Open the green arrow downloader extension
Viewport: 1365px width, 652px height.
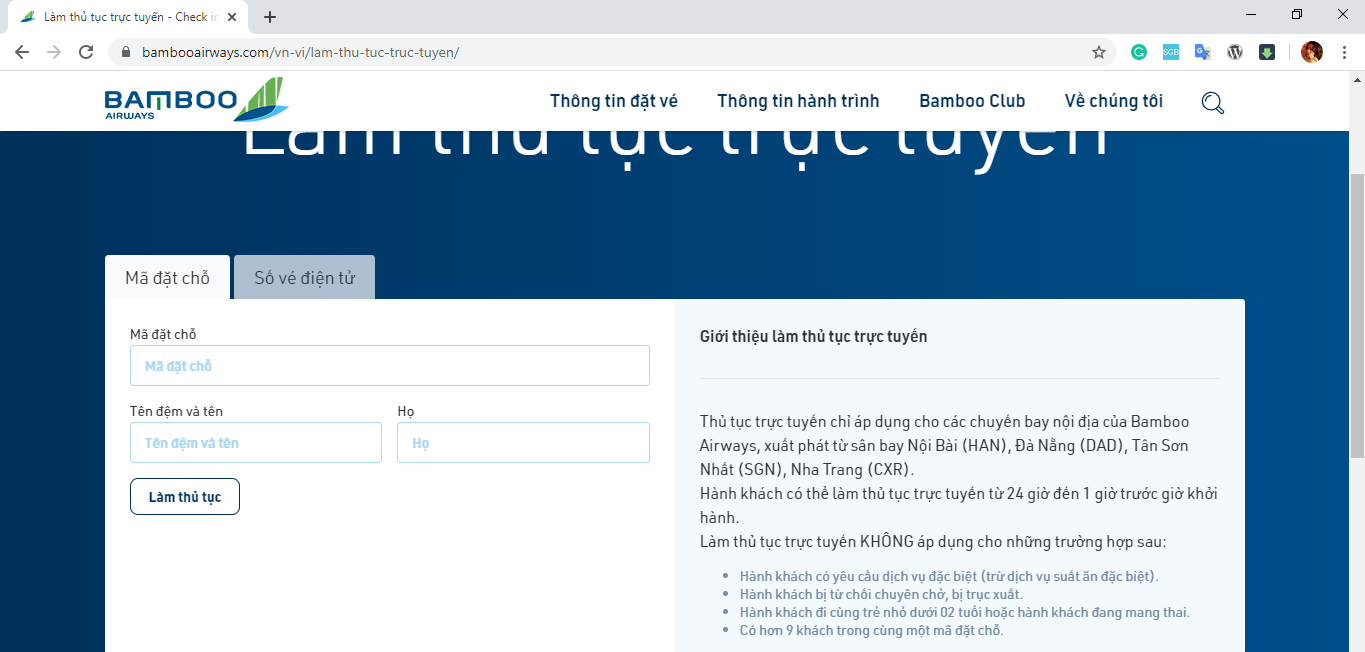pos(1267,52)
